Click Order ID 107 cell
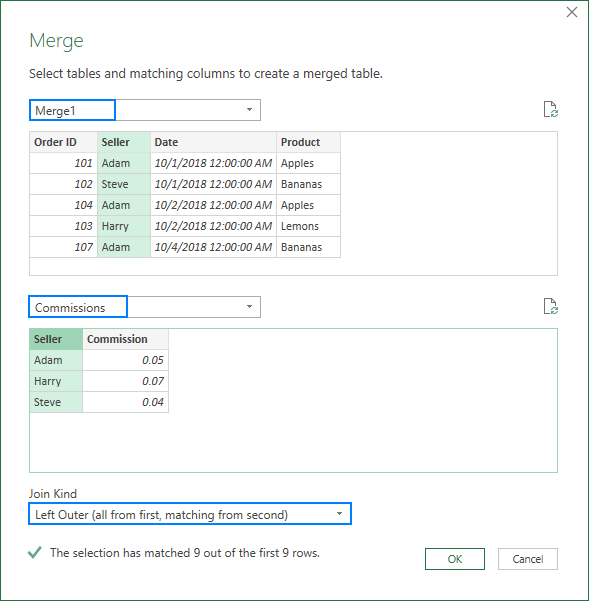This screenshot has width=589, height=601. coord(64,247)
